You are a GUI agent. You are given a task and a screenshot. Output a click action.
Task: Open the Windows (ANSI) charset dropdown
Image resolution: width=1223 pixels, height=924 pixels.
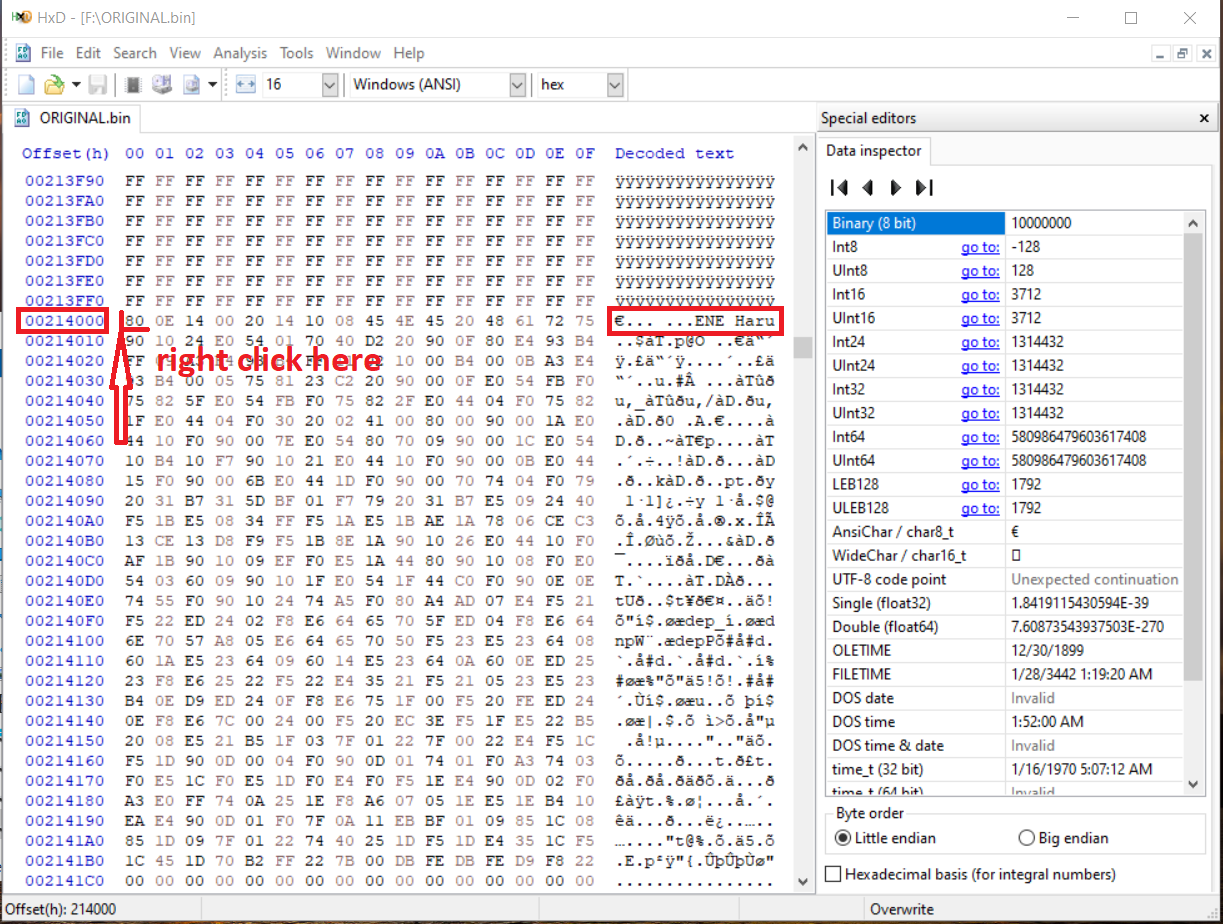[x=517, y=85]
